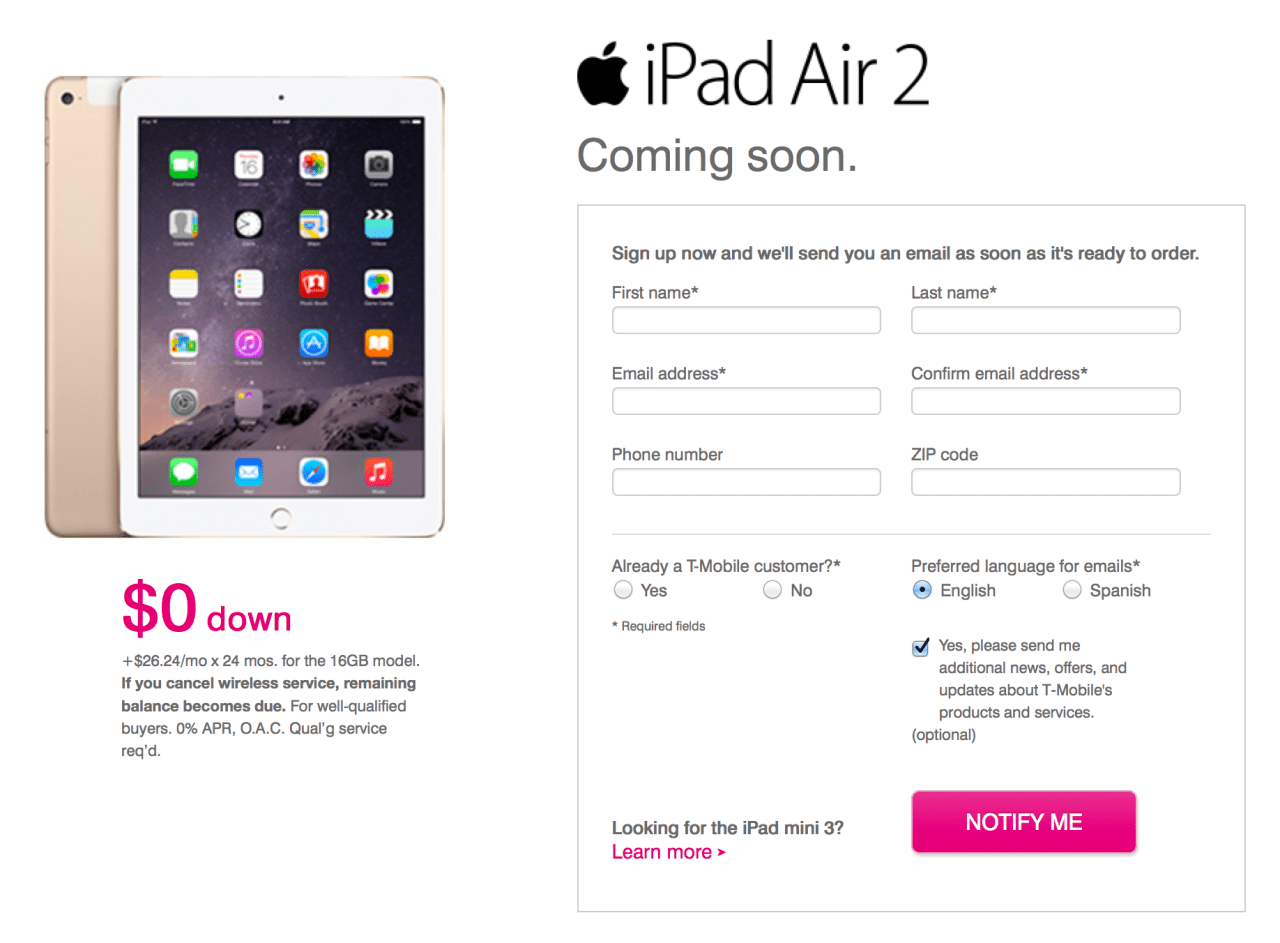Click the blue App Store icon on iPad
The width and height of the screenshot is (1280, 943).
(313, 344)
